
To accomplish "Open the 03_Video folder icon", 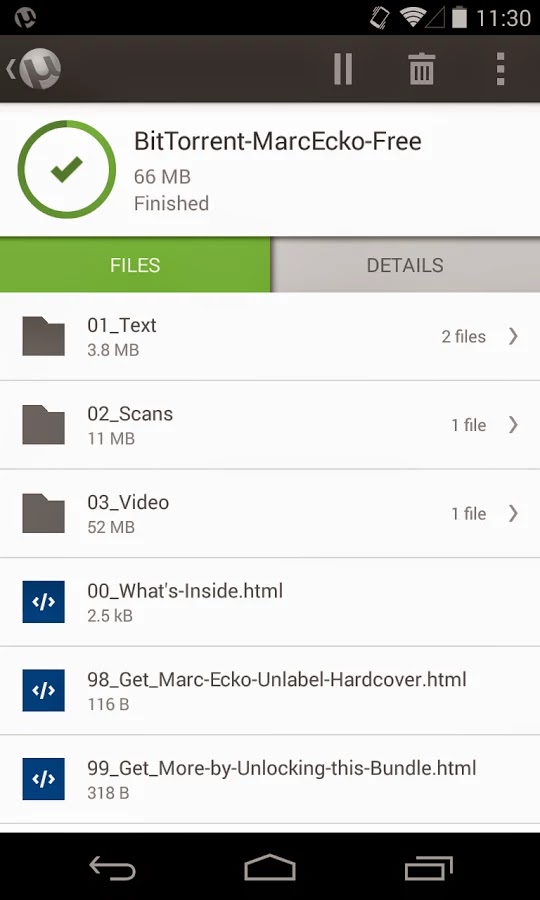I will 44,513.
